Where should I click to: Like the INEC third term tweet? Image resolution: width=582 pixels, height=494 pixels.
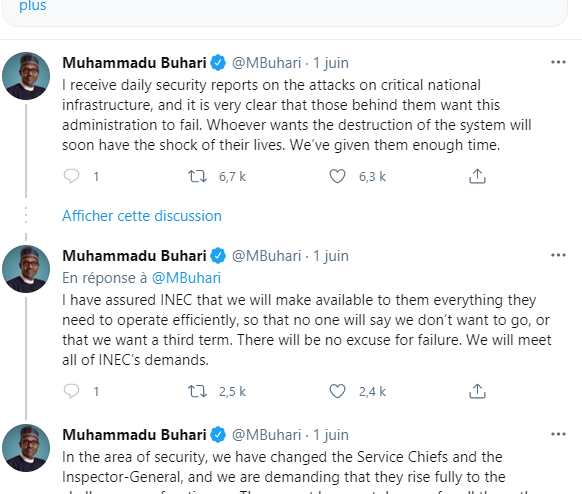click(337, 391)
